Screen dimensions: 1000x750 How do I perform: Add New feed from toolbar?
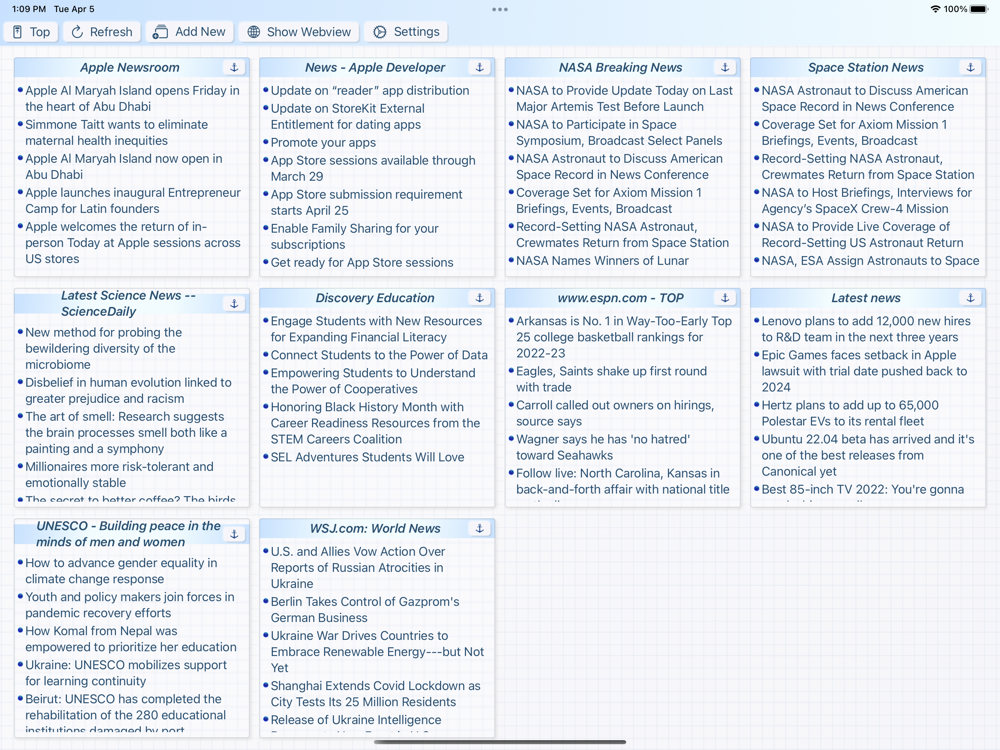tap(189, 32)
